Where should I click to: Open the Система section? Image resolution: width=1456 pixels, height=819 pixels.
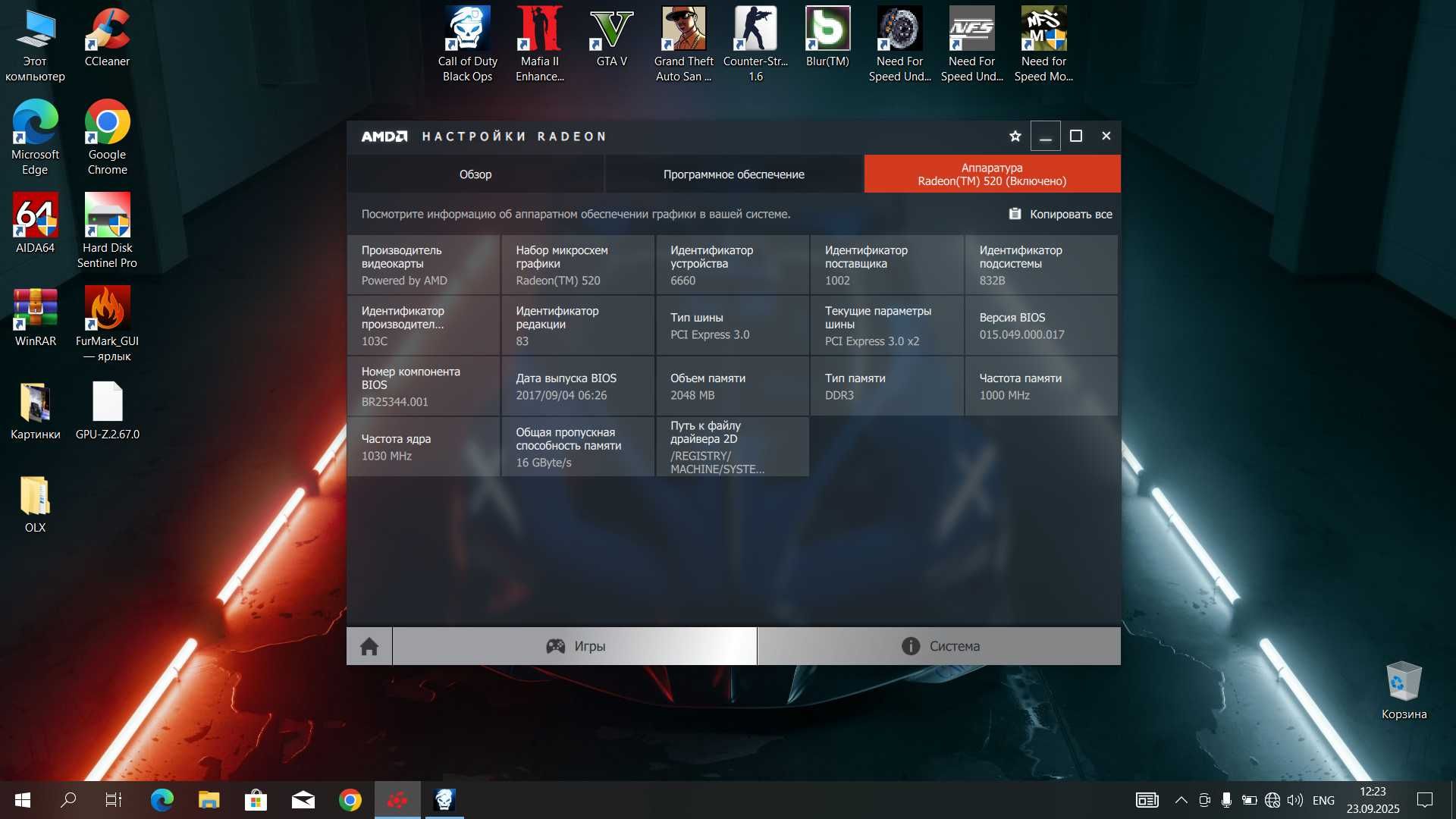[x=940, y=646]
